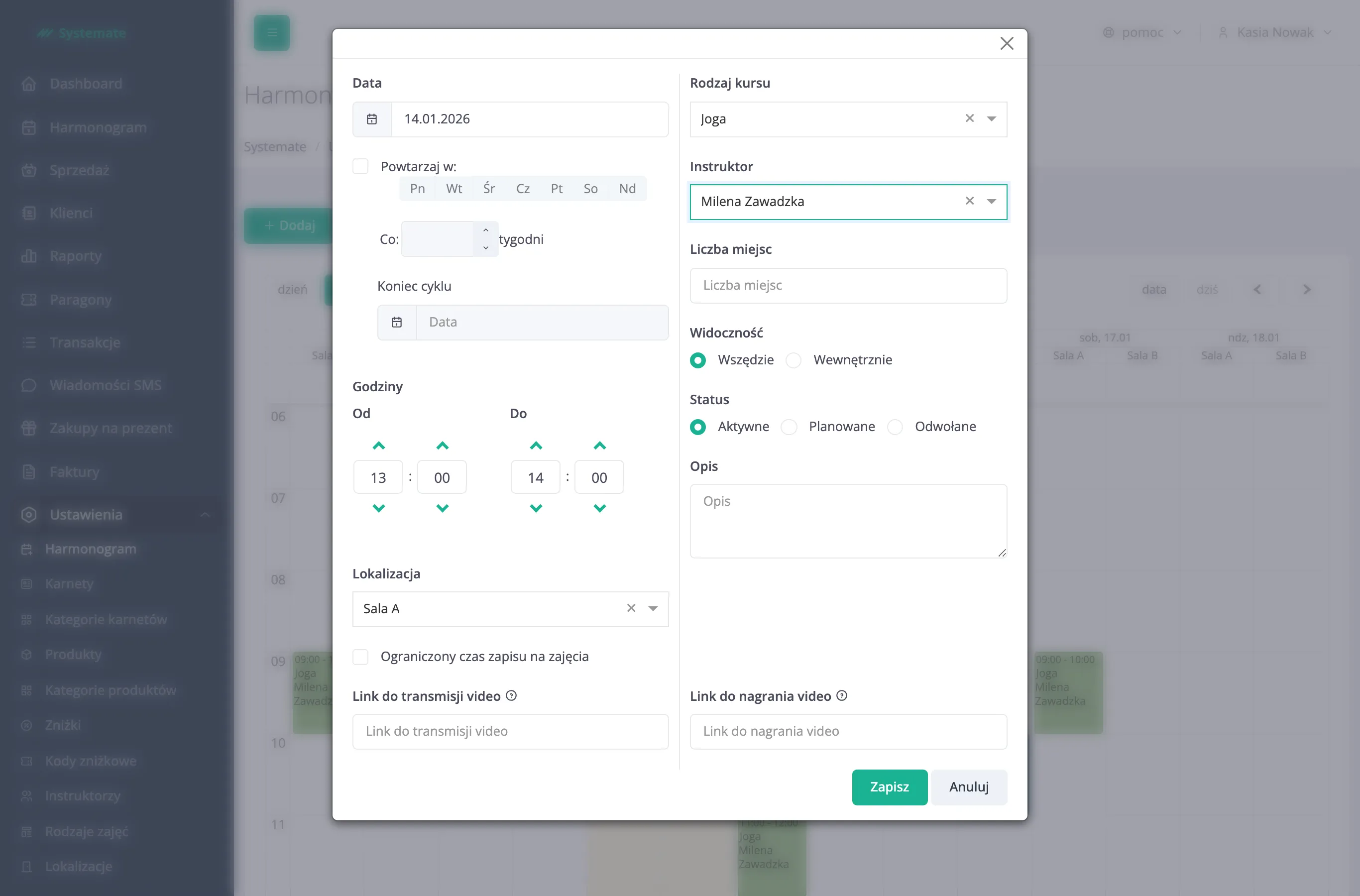Viewport: 1360px width, 896px height.
Task: Clear the Sala A location selection
Action: [x=631, y=608]
